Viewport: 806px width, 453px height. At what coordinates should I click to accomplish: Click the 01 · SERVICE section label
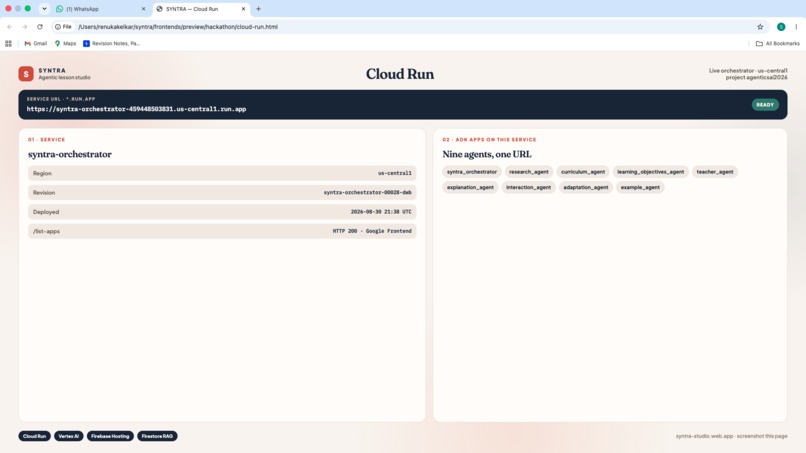46,140
